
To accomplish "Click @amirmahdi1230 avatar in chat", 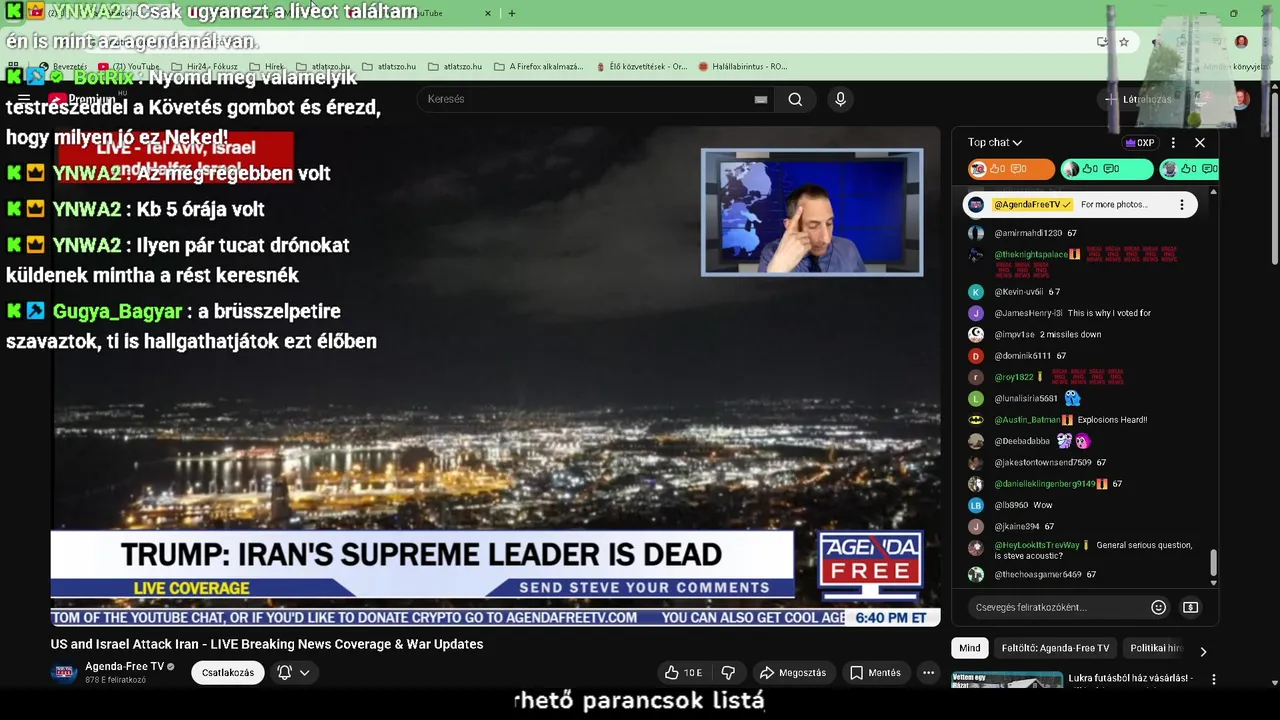I will pyautogui.click(x=976, y=233).
